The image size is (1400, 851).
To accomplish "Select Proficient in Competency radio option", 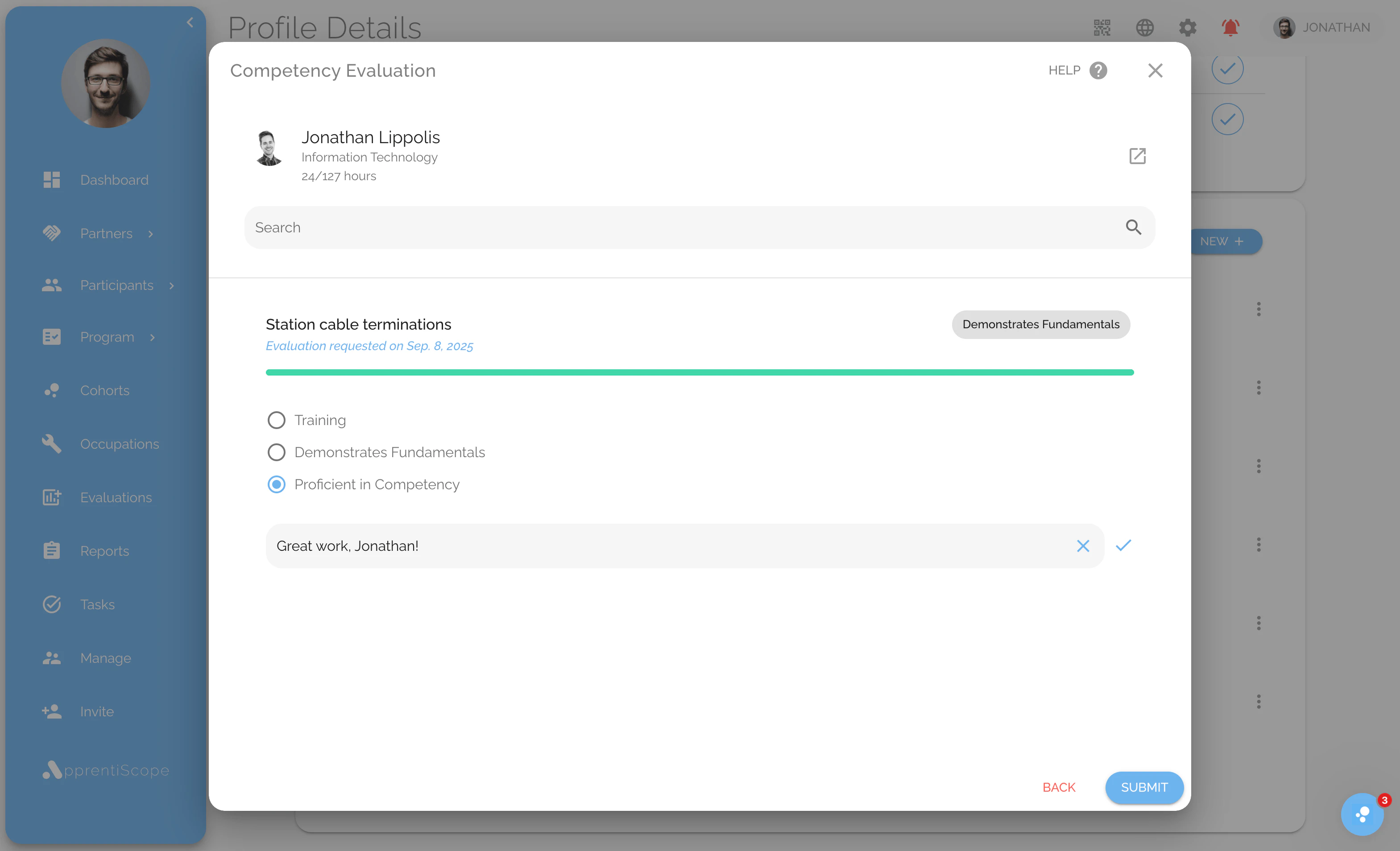I will tap(276, 484).
